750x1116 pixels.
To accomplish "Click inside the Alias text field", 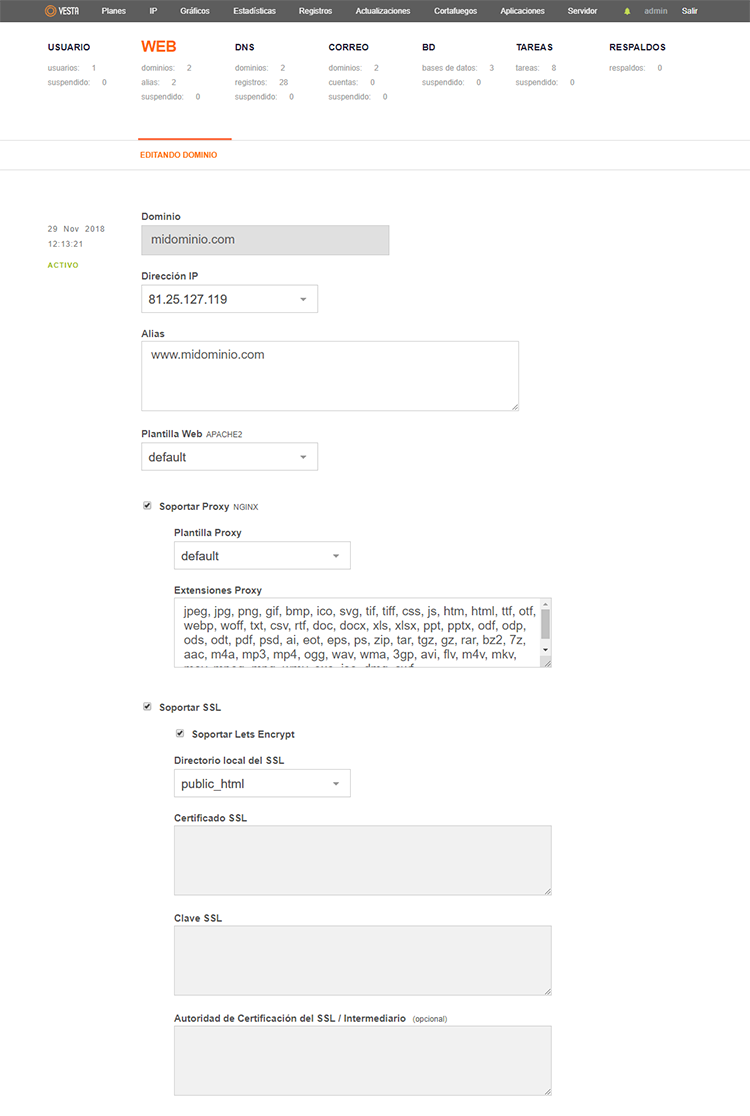I will [x=330, y=376].
